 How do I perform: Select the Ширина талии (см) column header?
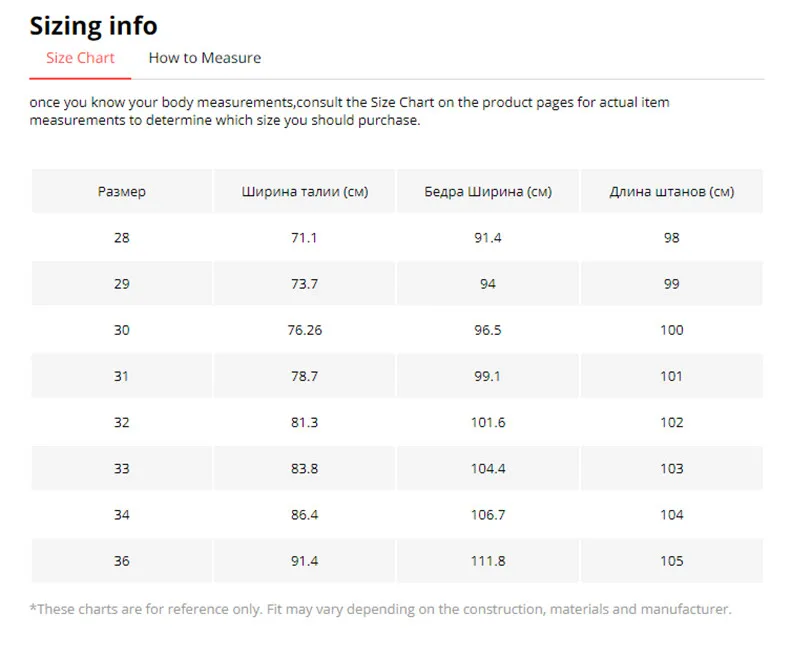(x=304, y=191)
